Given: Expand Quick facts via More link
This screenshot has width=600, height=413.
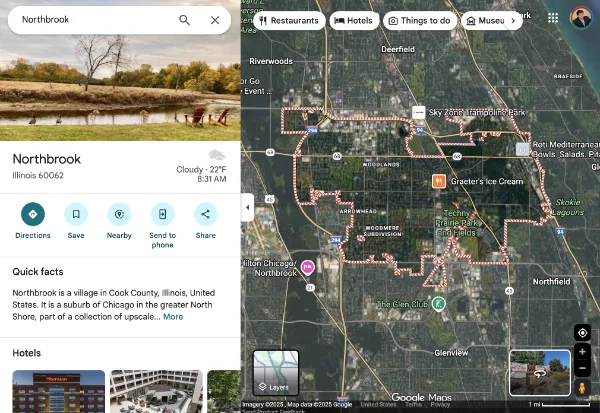Looking at the screenshot, I should 173,317.
